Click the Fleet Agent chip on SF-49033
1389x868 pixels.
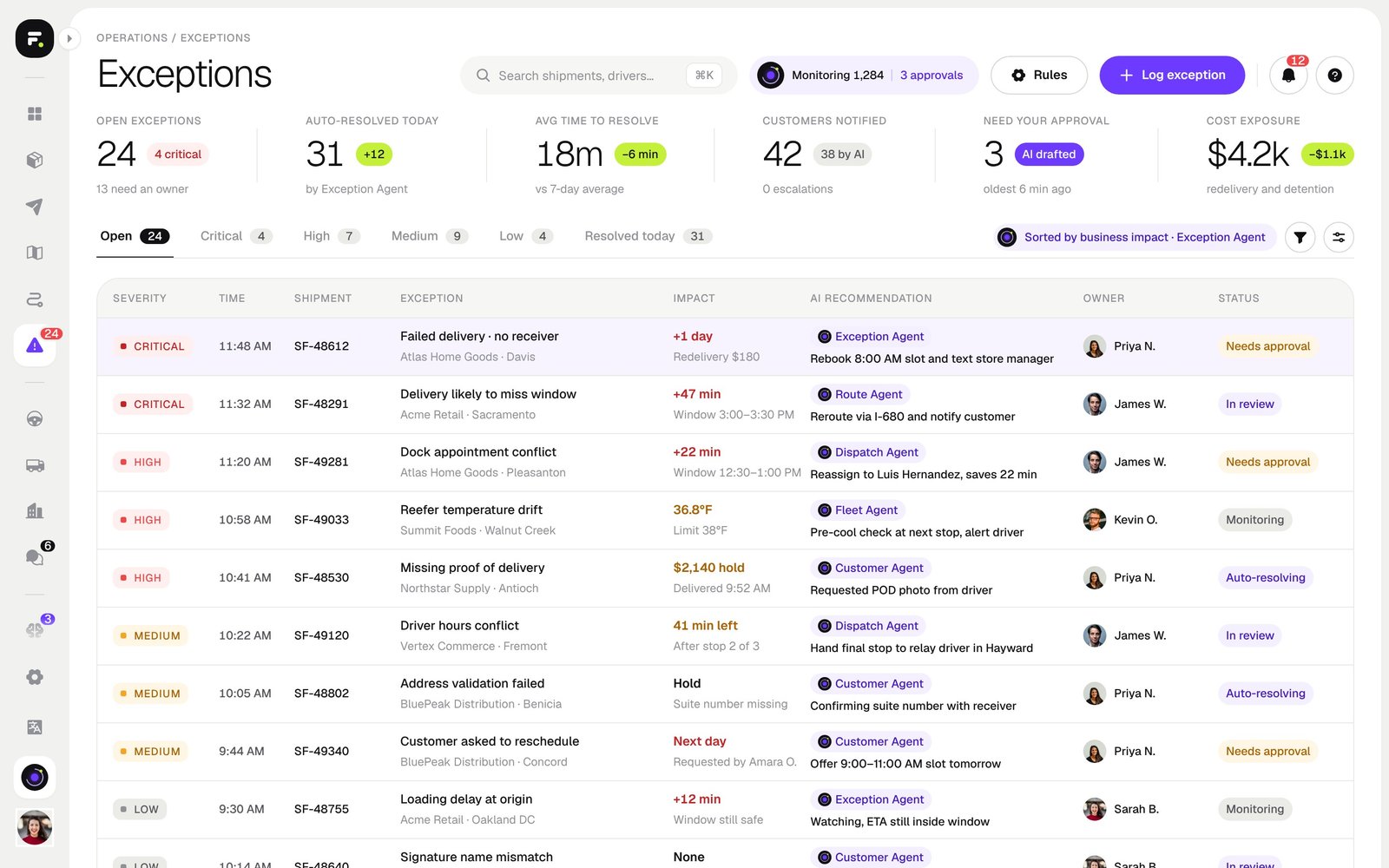coord(858,510)
